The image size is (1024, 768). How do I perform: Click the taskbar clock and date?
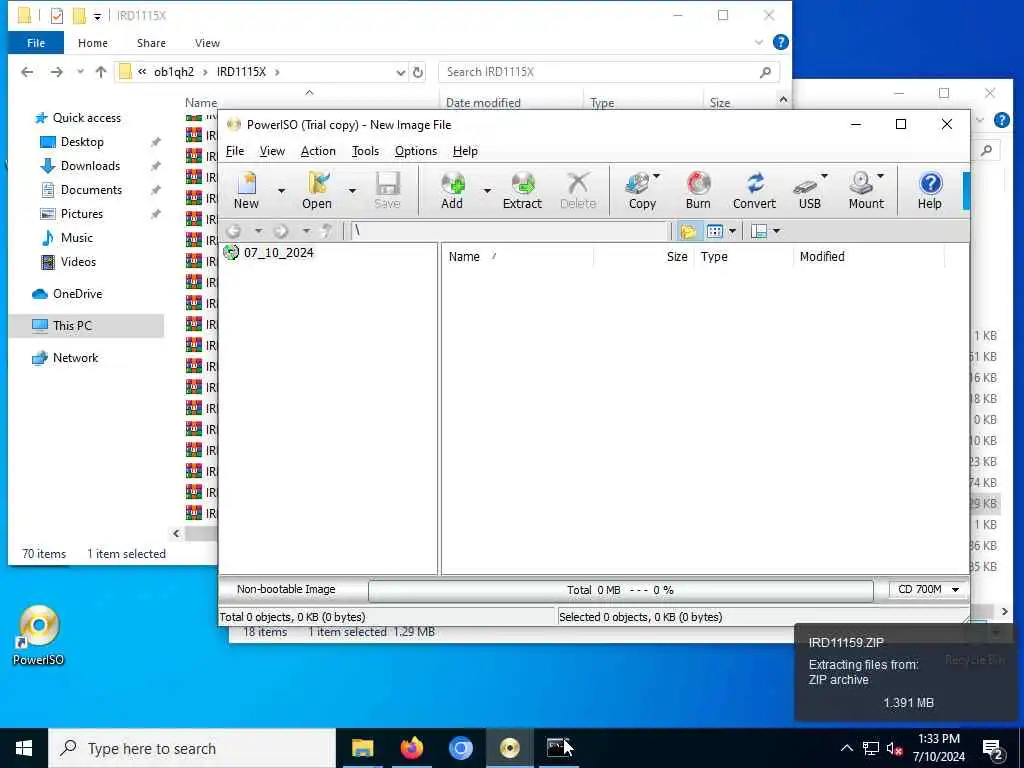pos(938,748)
